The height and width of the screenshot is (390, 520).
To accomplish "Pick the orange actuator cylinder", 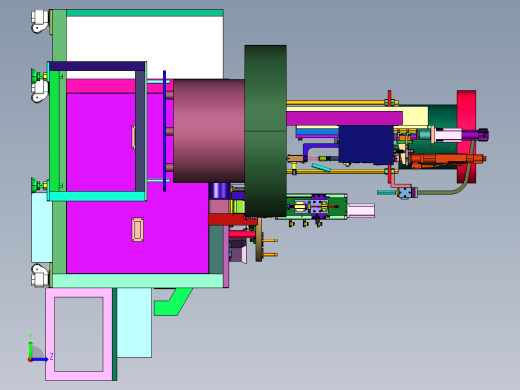I will pyautogui.click(x=447, y=159).
